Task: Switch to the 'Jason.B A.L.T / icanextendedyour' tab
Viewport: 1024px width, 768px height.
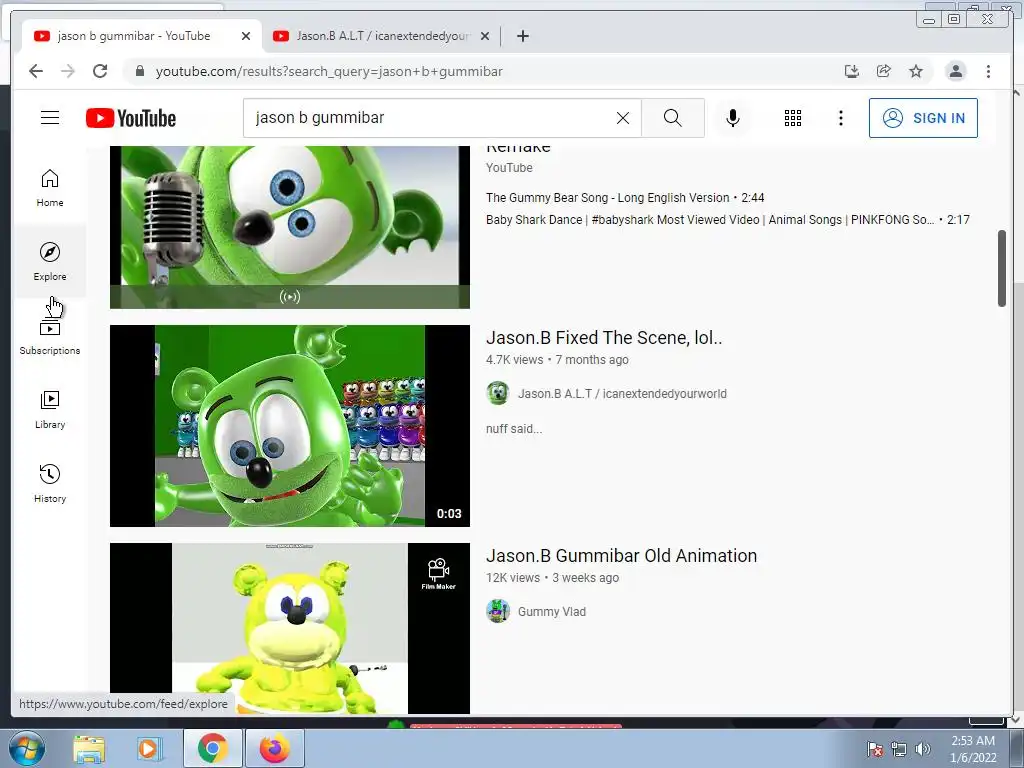Action: click(381, 36)
